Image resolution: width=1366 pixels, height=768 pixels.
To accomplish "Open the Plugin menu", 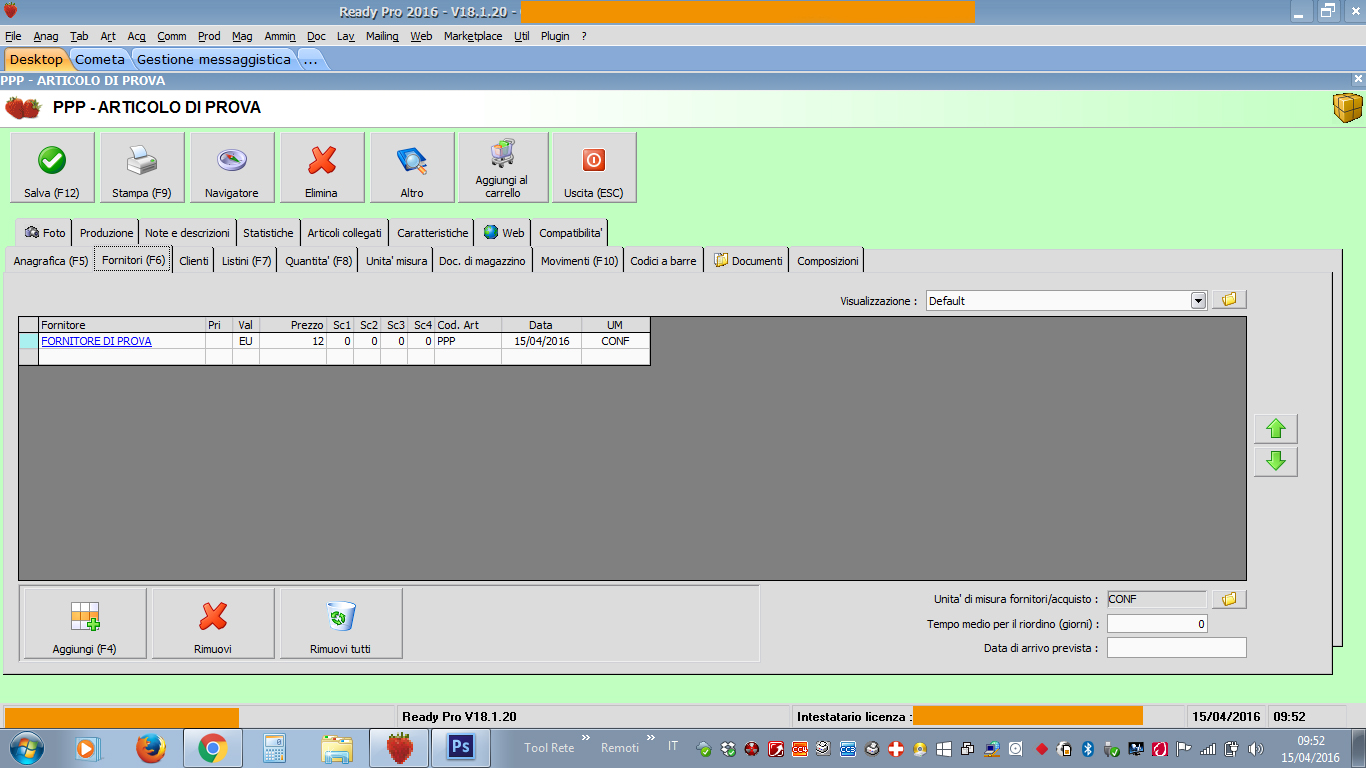I will (555, 36).
